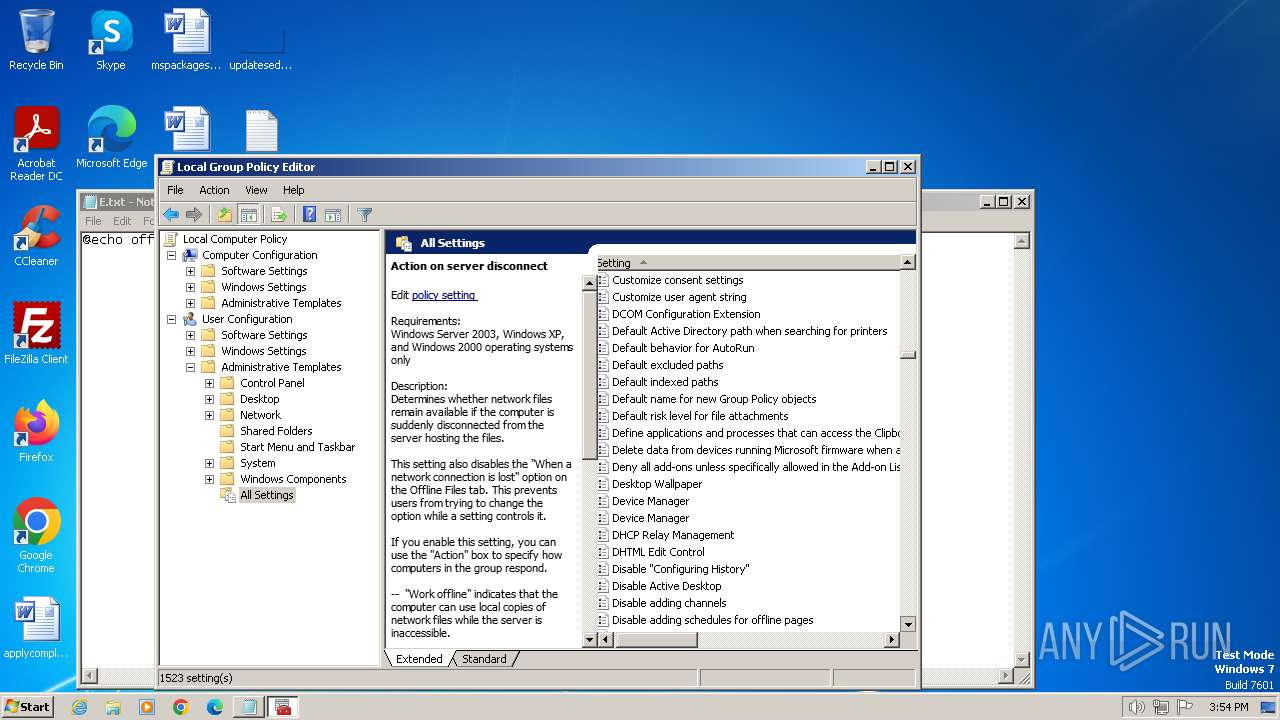This screenshot has width=1280, height=720.
Task: Expand Software Settings under Computer Configuration
Action: coord(190,271)
